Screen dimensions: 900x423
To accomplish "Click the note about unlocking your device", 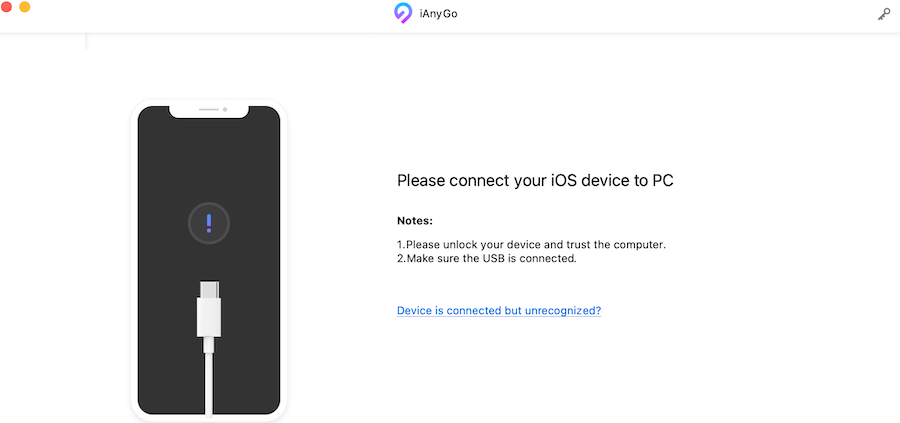I will click(531, 244).
